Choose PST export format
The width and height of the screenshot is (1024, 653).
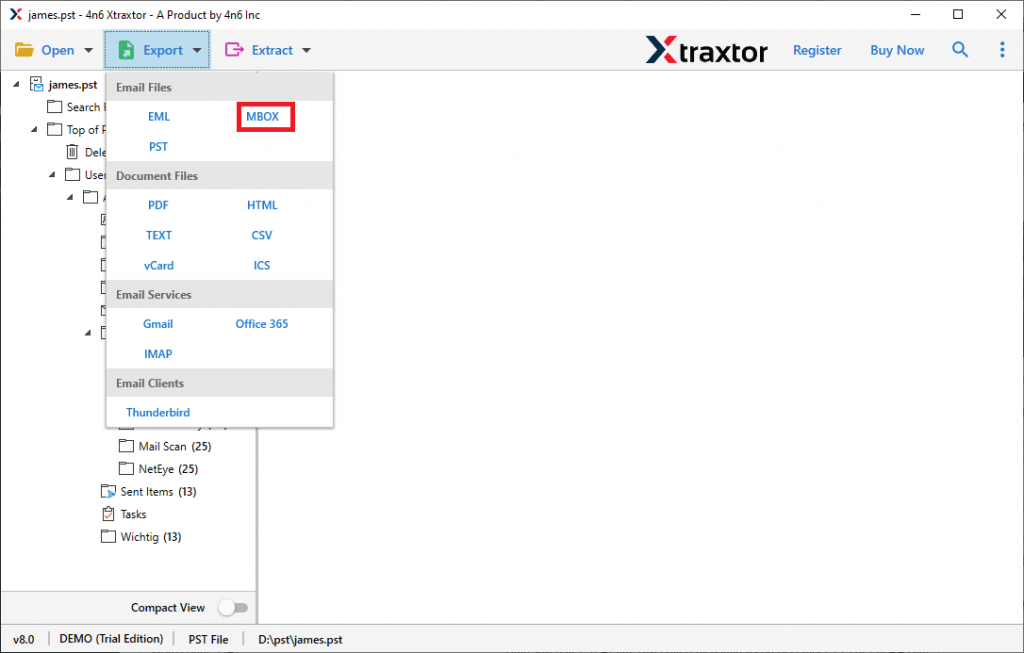pyautogui.click(x=158, y=146)
